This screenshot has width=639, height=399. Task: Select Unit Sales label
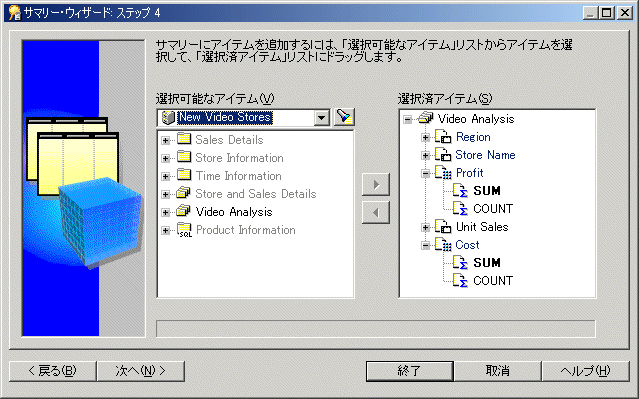(x=482, y=227)
